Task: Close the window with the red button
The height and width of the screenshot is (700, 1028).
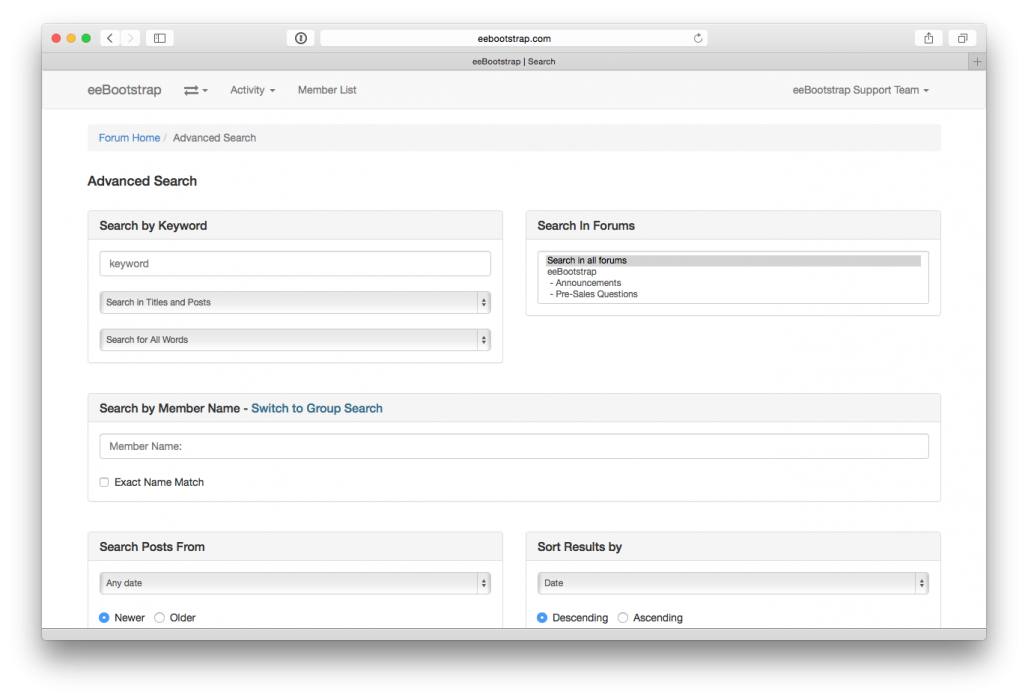Action: pyautogui.click(x=56, y=38)
